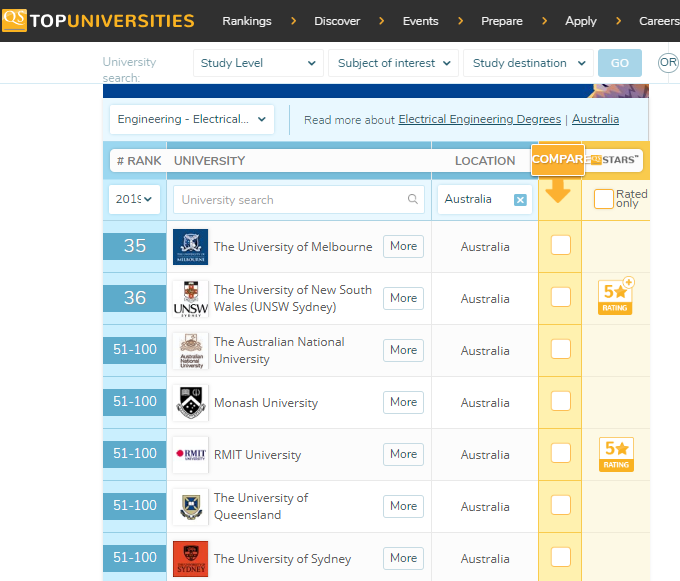The image size is (680, 581).
Task: Open the Subject of interest dropdown
Action: (x=393, y=63)
